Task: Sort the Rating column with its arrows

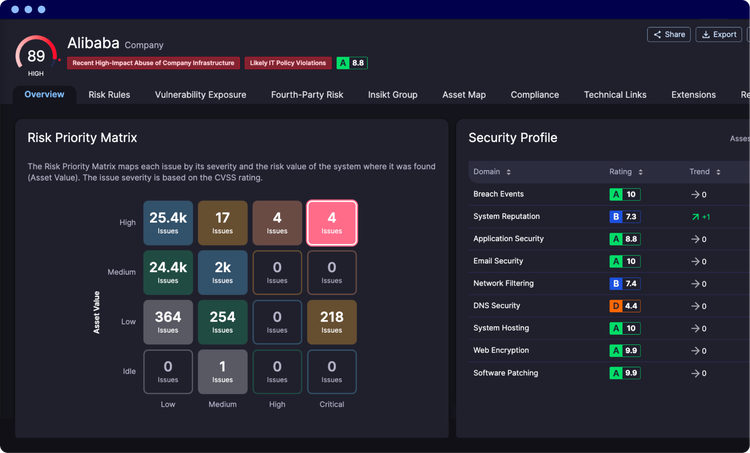Action: (x=640, y=172)
